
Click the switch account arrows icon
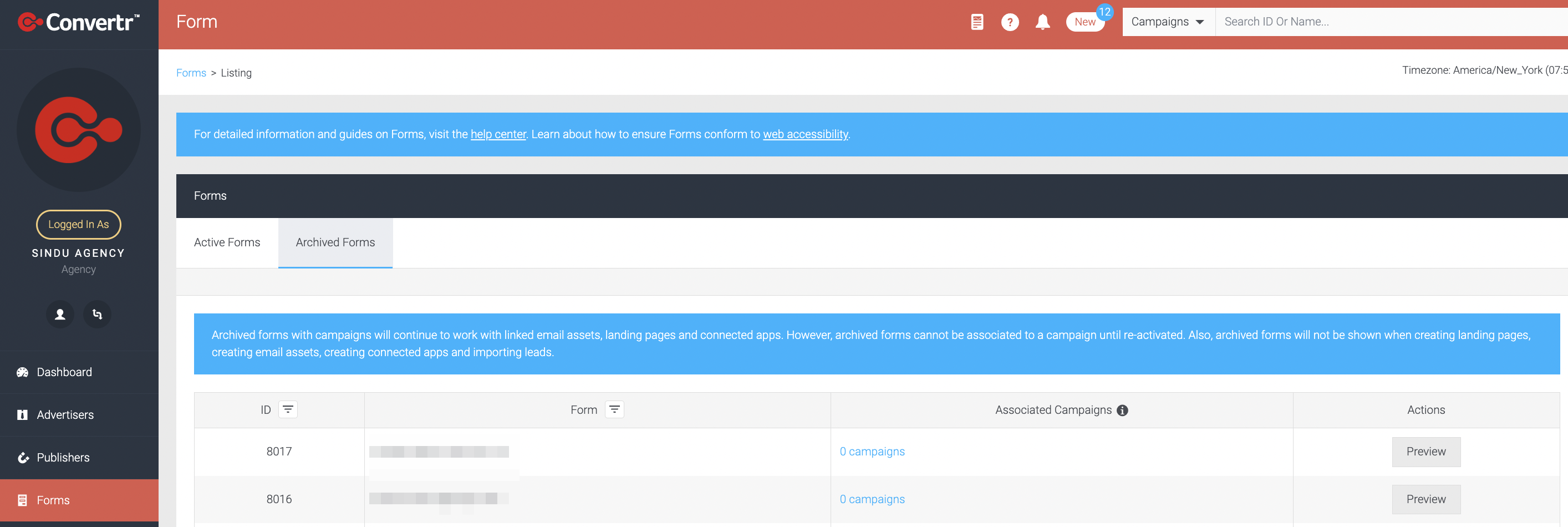click(98, 315)
